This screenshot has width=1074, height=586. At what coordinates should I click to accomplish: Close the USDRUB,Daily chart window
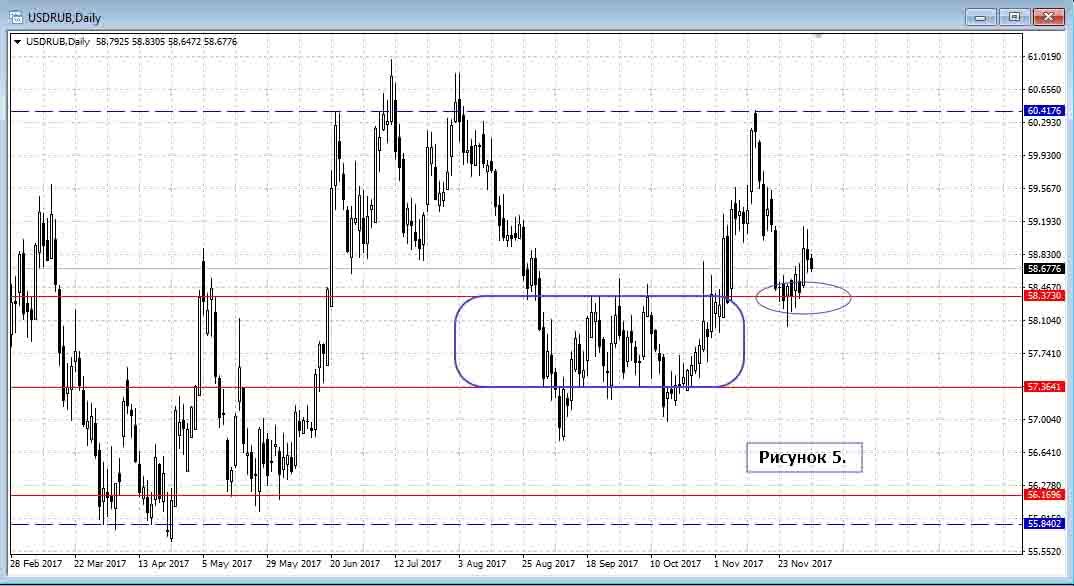pyautogui.click(x=1047, y=17)
